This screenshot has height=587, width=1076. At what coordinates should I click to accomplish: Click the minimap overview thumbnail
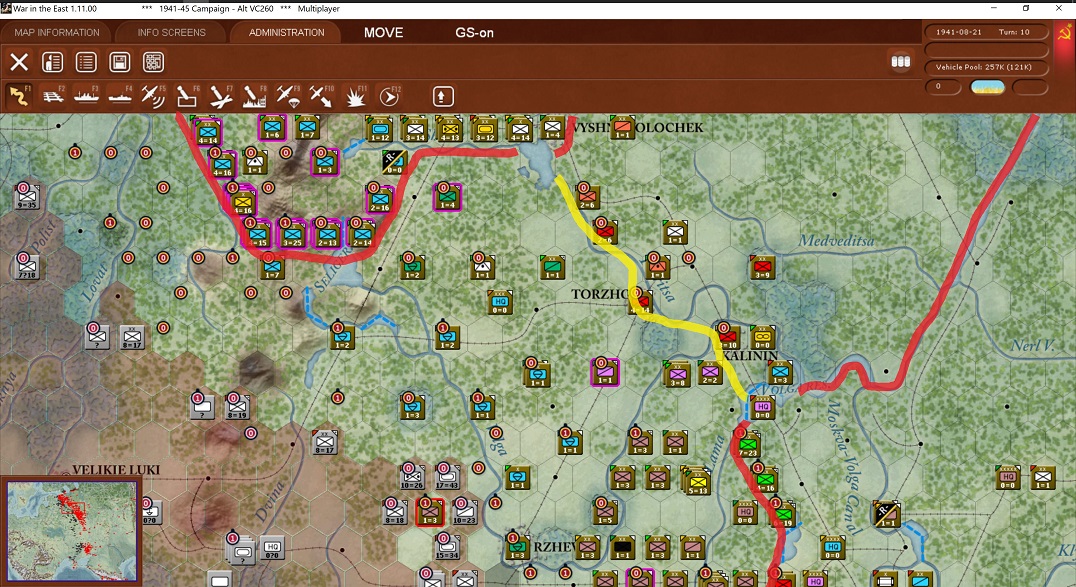72,531
